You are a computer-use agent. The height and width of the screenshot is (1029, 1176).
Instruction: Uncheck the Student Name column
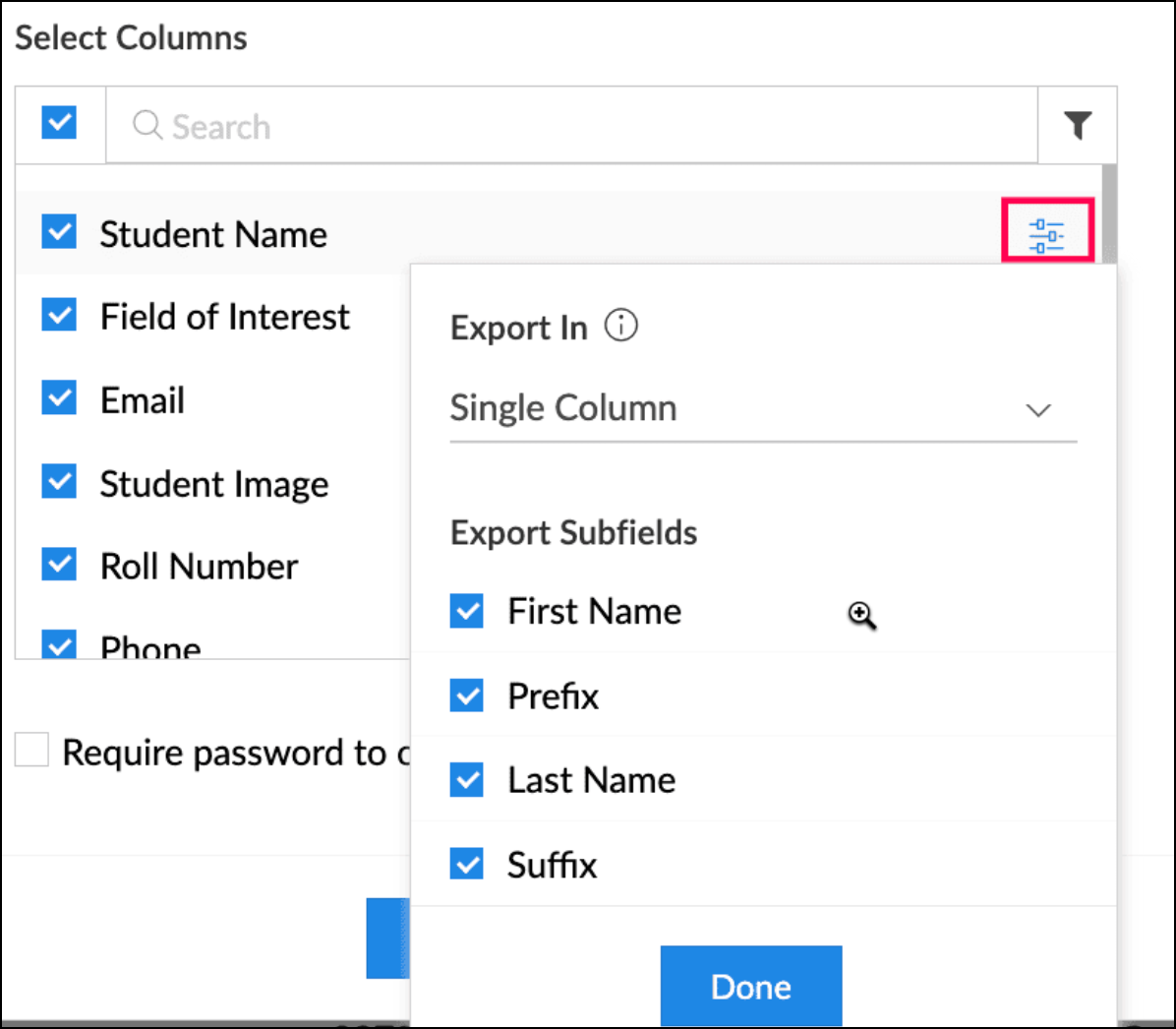(x=59, y=232)
